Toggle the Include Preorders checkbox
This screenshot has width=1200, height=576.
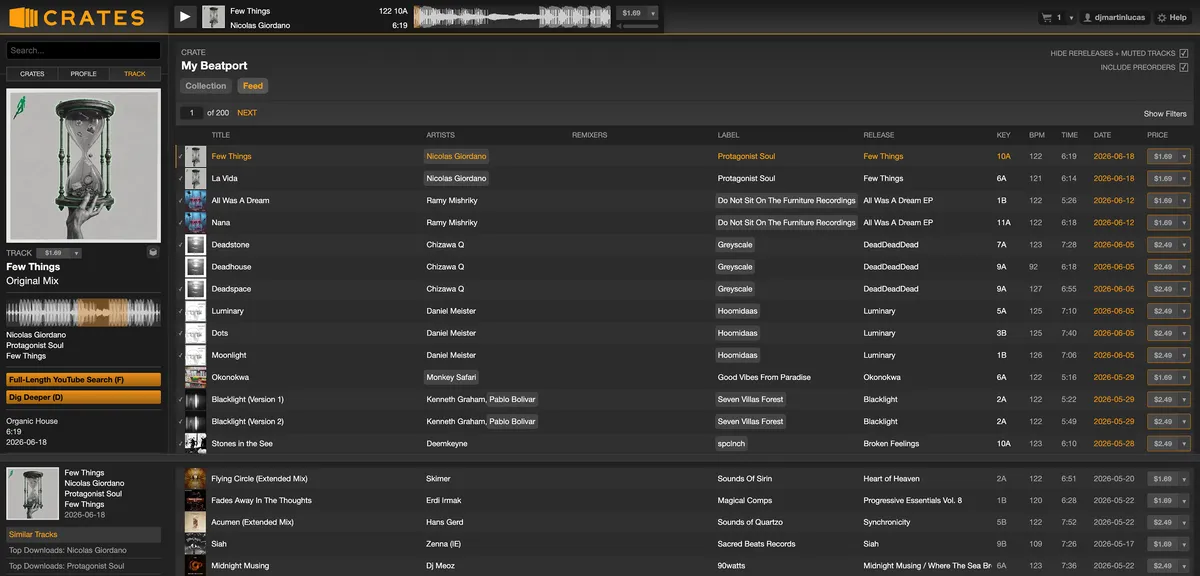coord(1184,67)
